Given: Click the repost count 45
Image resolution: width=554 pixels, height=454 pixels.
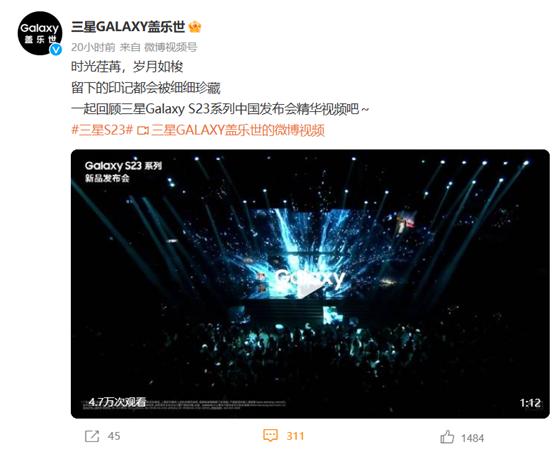Looking at the screenshot, I should tap(114, 436).
